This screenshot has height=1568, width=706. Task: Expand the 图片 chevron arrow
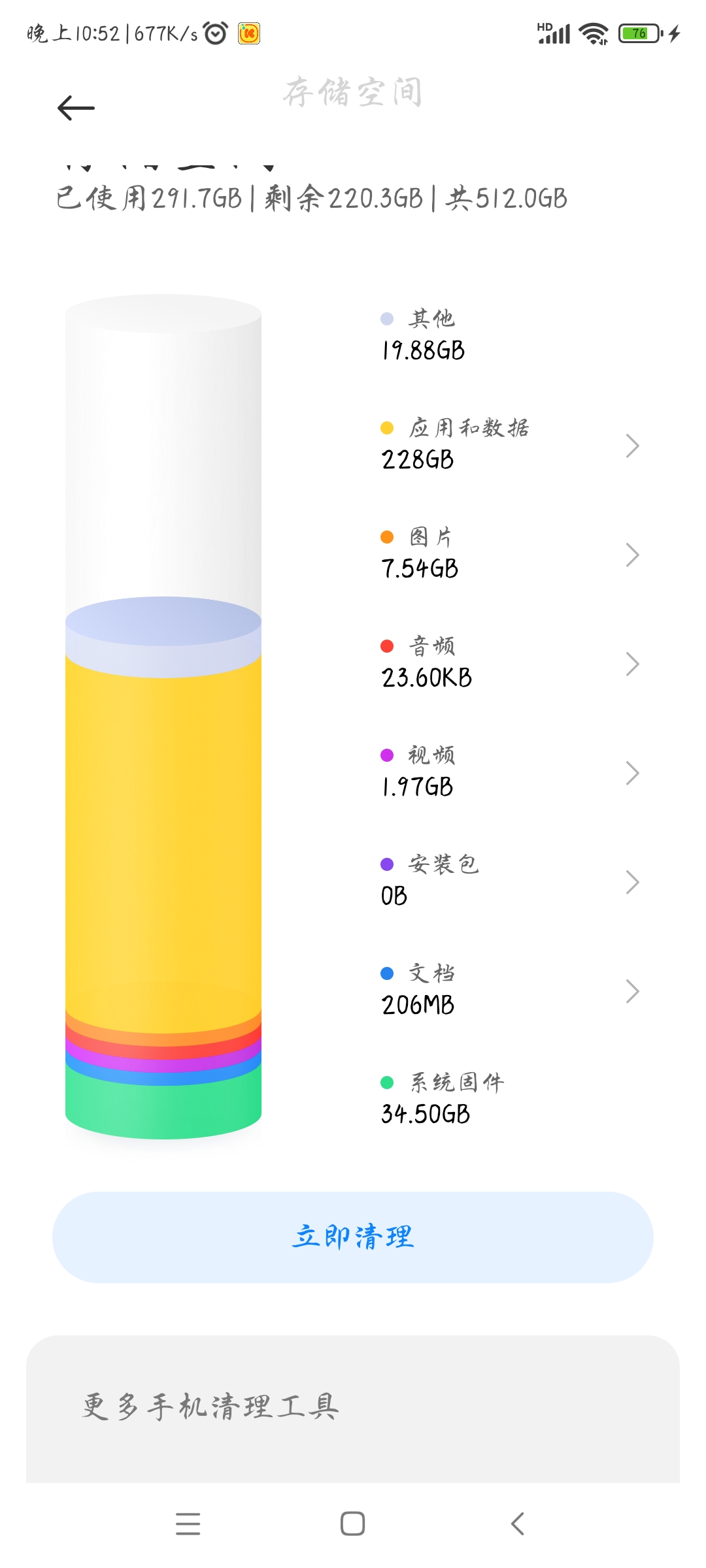coord(631,555)
